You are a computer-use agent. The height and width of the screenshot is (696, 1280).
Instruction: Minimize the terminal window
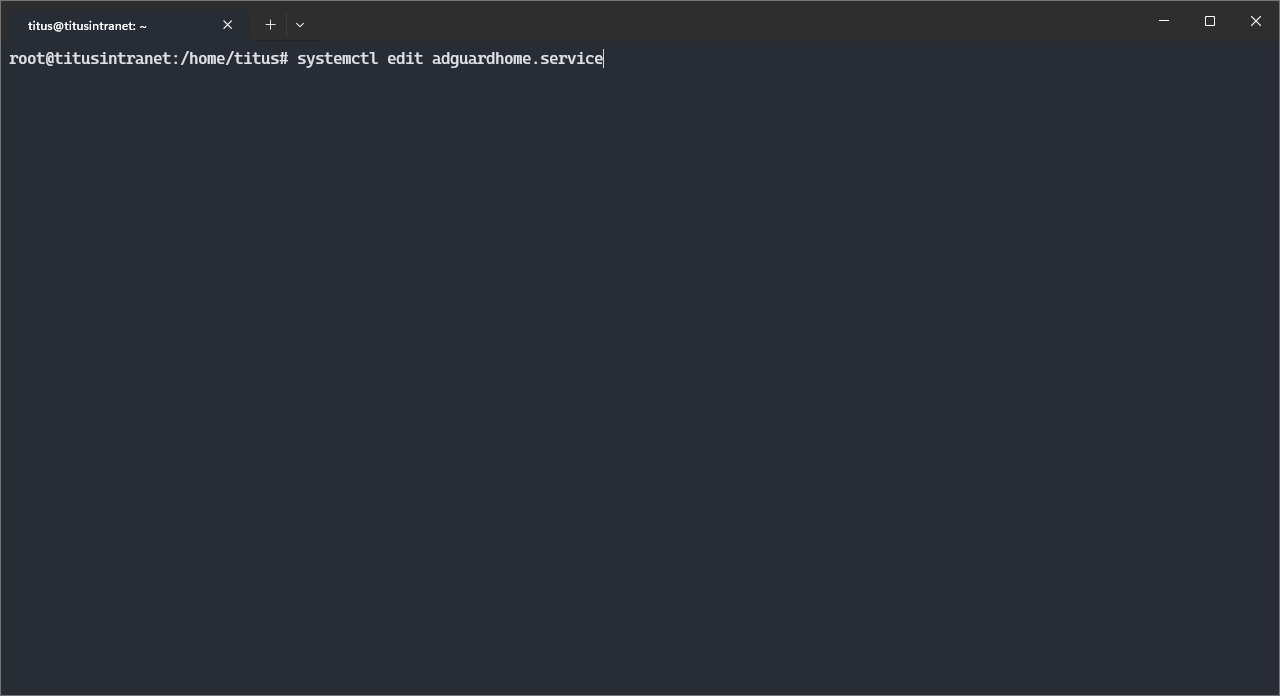(1164, 21)
